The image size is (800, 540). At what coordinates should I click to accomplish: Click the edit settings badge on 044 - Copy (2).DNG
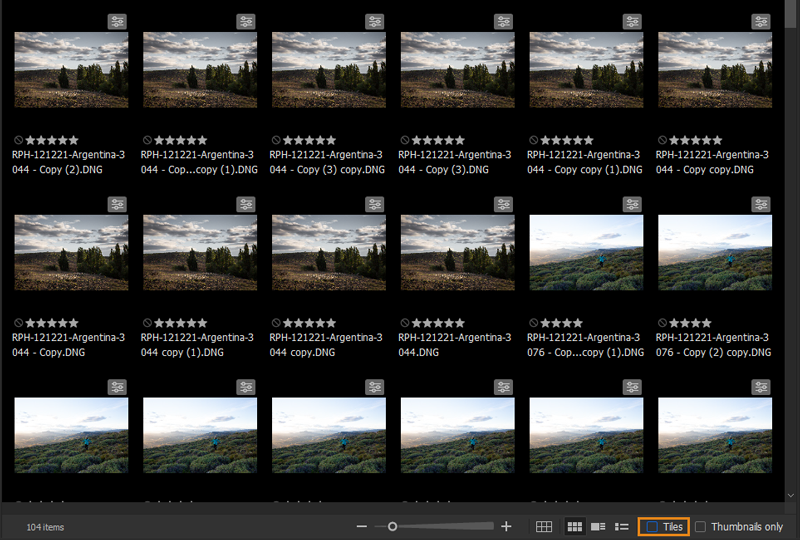tap(117, 22)
